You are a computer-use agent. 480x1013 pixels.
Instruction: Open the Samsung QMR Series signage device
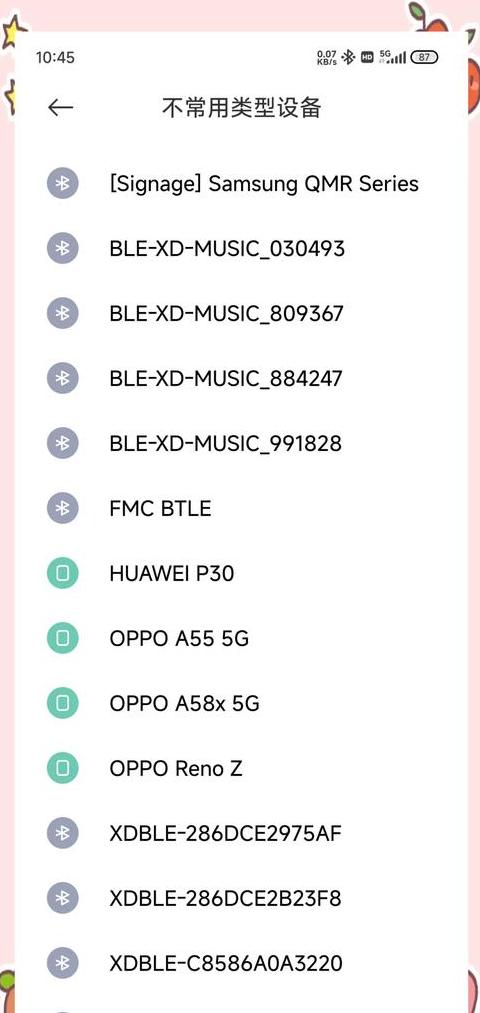click(240, 183)
